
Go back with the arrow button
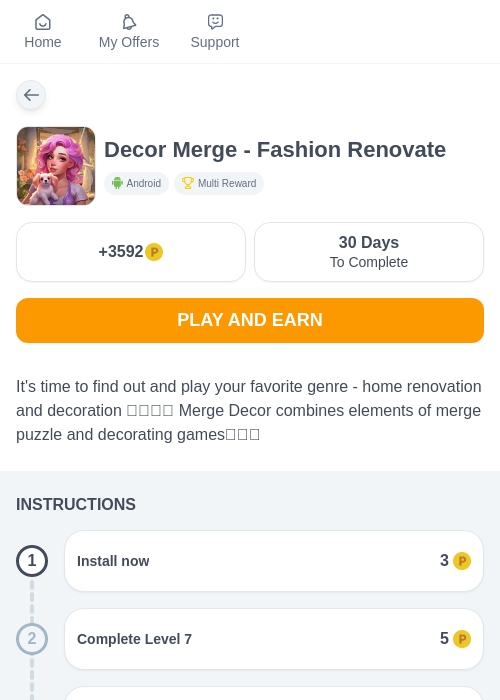[31, 95]
